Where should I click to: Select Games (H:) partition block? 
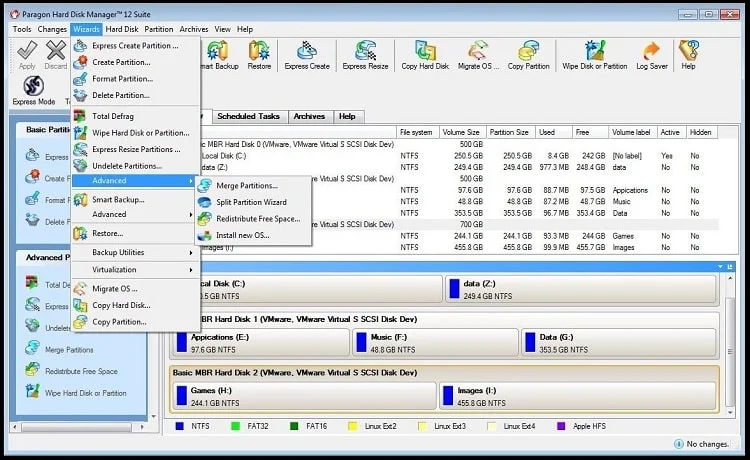click(303, 396)
